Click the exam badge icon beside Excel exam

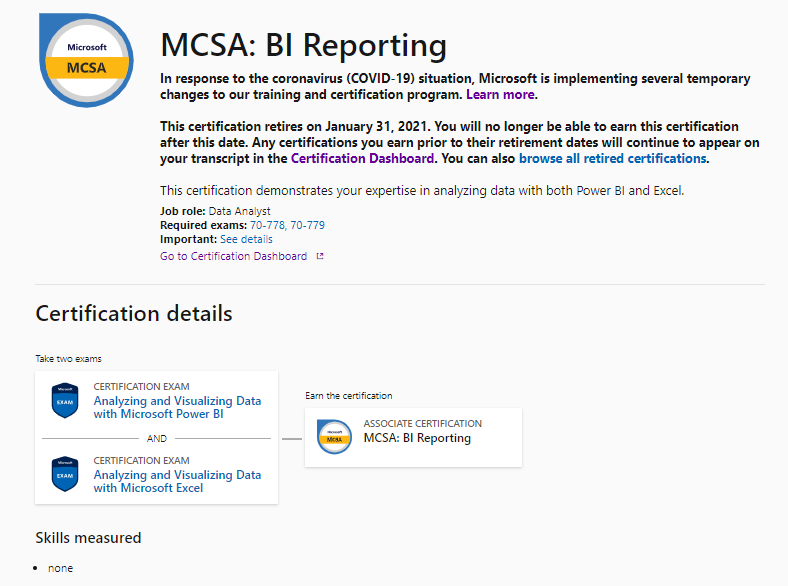pyautogui.click(x=65, y=474)
